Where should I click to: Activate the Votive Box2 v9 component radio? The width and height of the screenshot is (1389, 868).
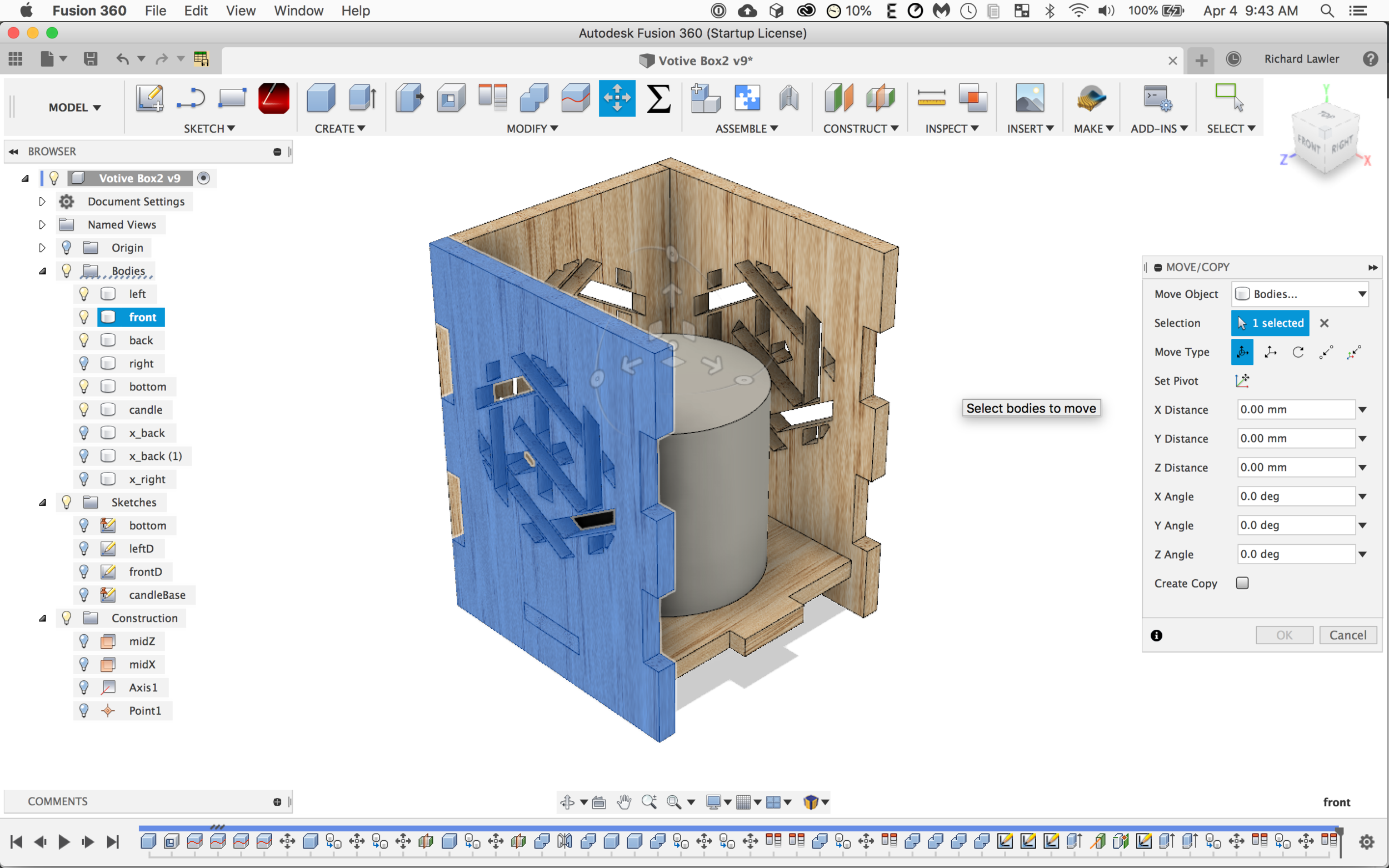point(203,178)
